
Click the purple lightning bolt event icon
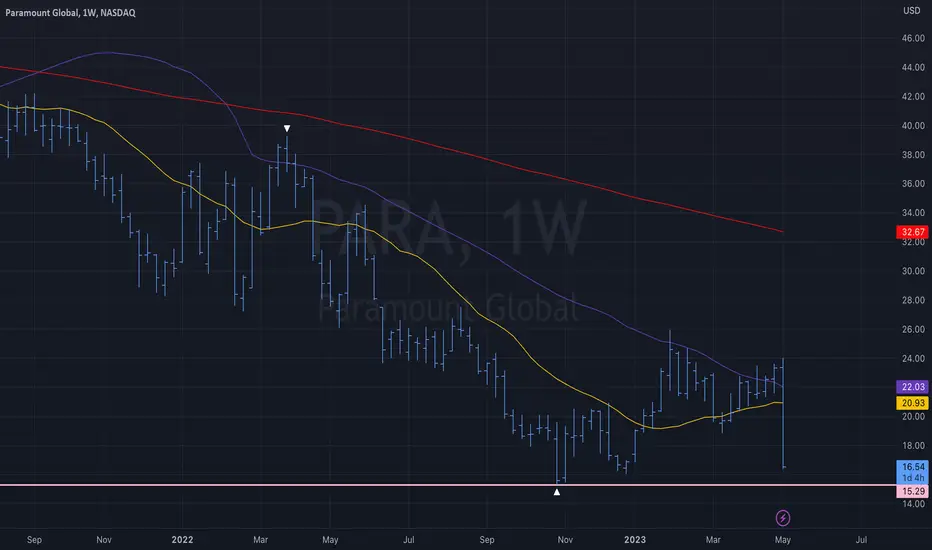(783, 518)
